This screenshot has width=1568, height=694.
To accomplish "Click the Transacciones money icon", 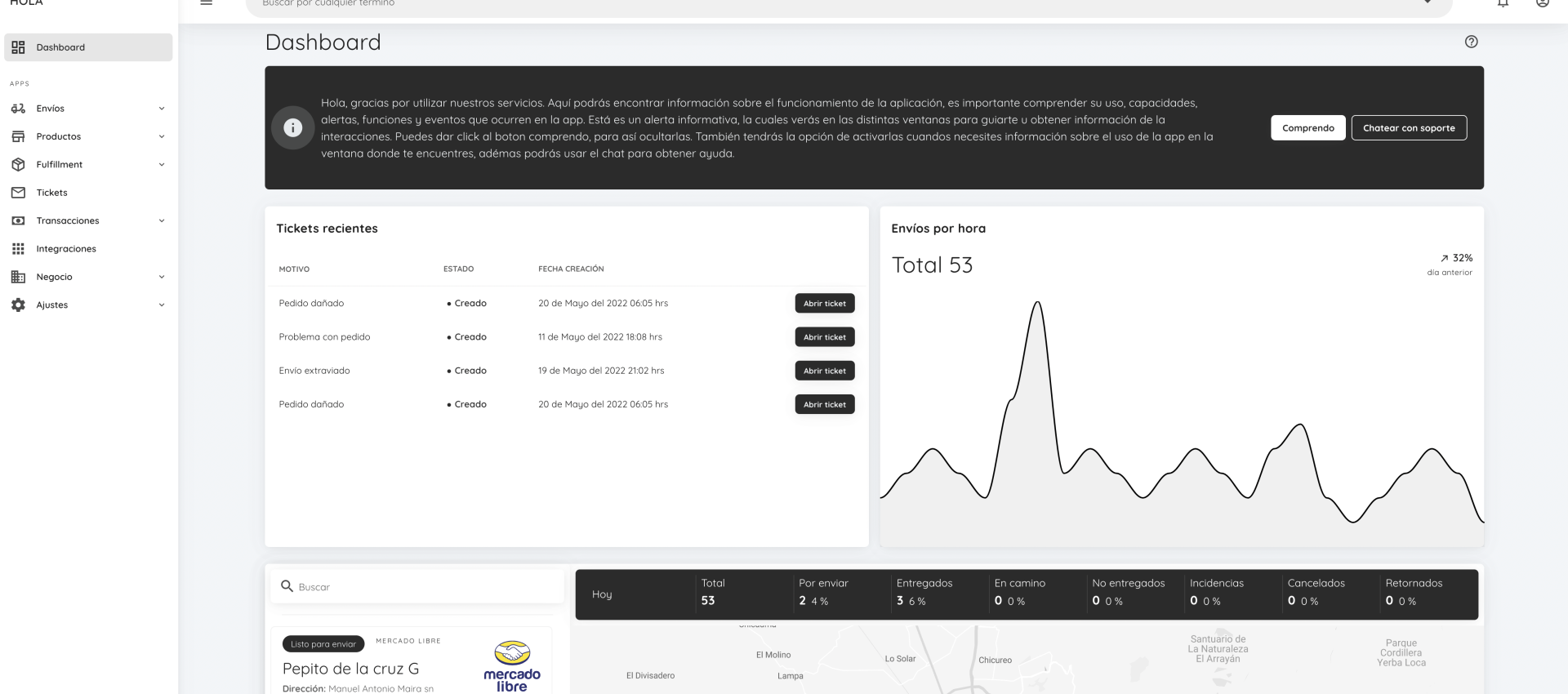I will [x=18, y=220].
